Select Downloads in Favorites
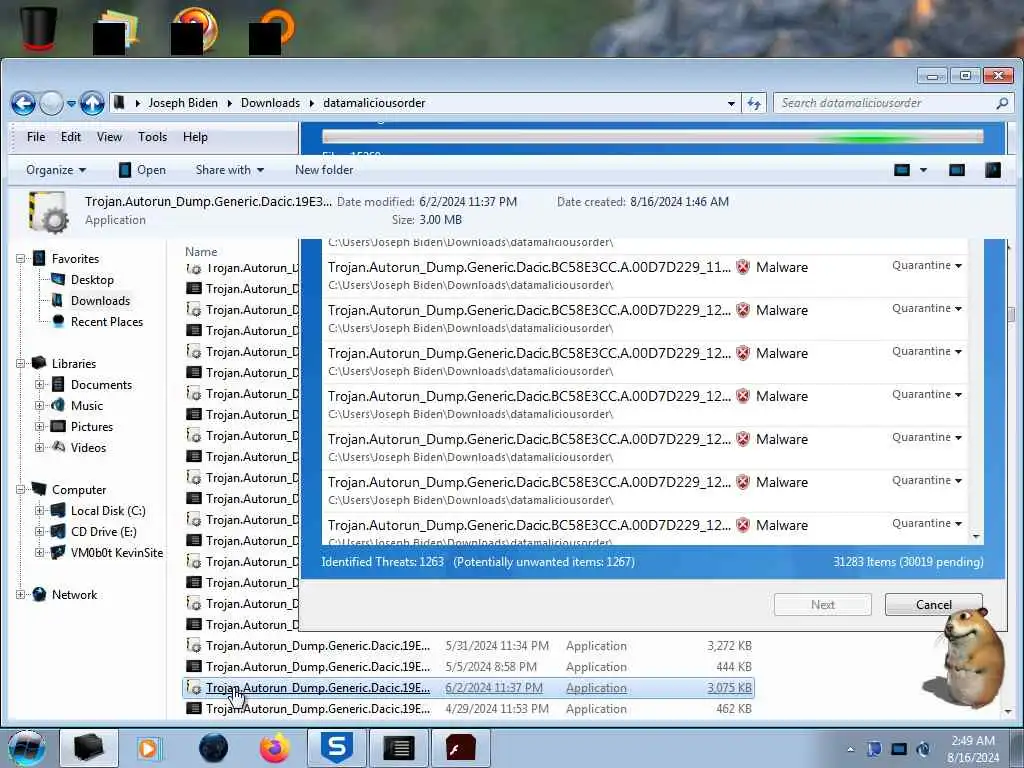 tap(100, 300)
